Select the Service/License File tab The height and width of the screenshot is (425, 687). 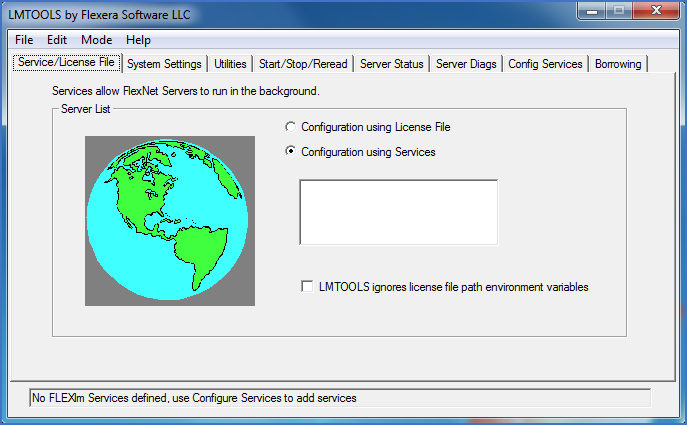67,62
